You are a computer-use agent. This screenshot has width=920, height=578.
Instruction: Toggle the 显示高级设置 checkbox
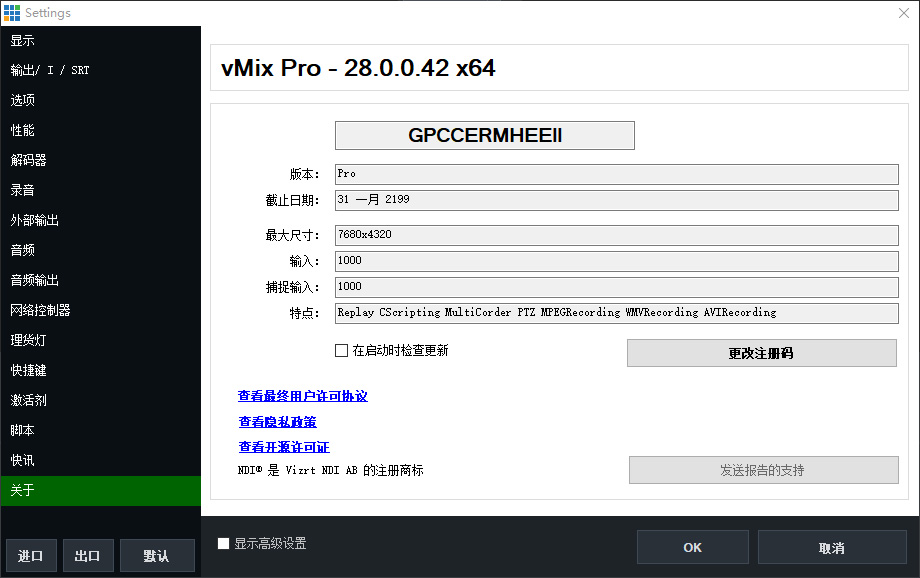222,543
